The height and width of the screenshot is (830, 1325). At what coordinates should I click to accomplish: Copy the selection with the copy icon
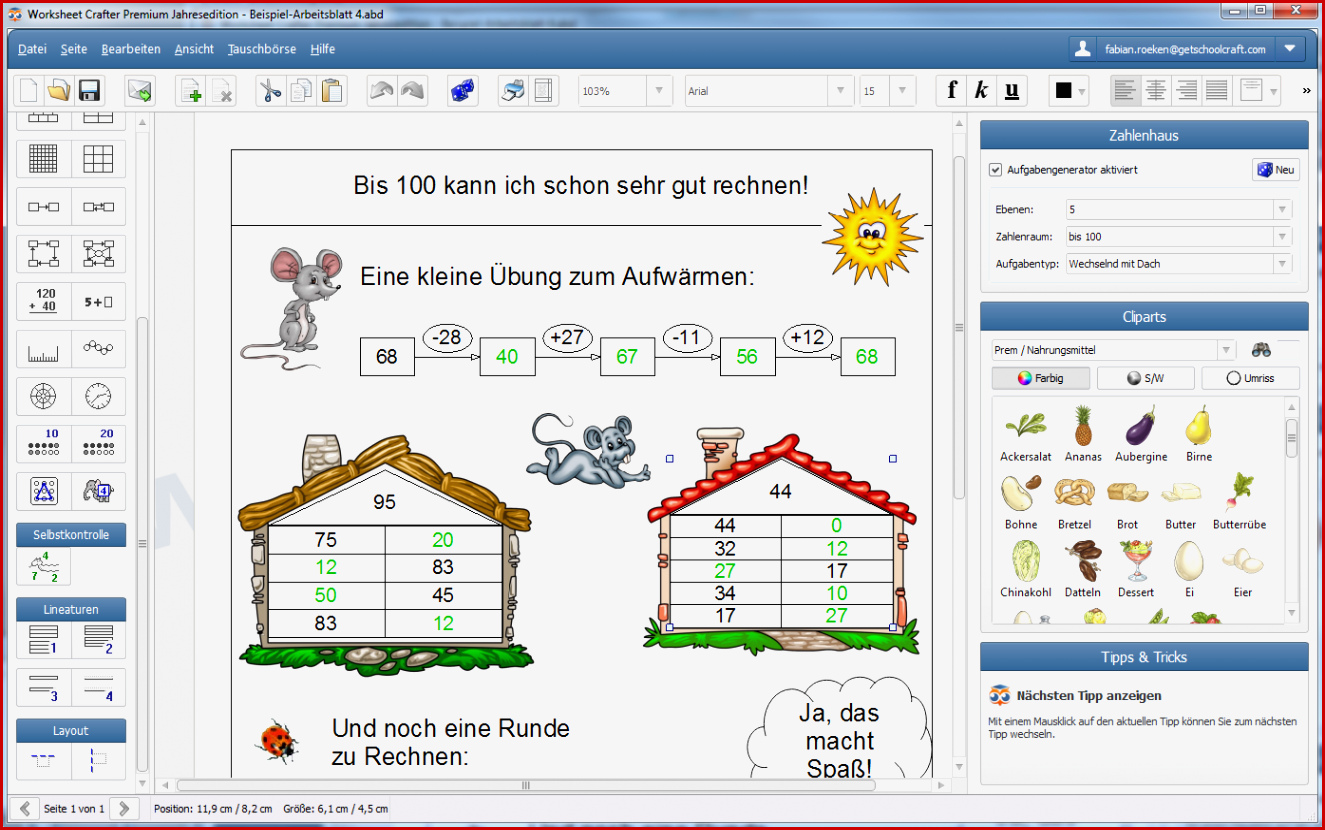click(x=301, y=91)
